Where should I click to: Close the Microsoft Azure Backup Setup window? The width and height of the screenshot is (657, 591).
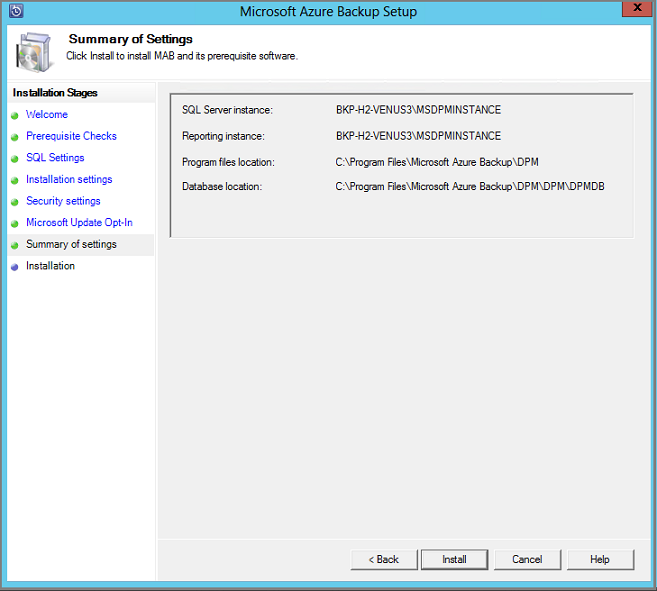[633, 10]
